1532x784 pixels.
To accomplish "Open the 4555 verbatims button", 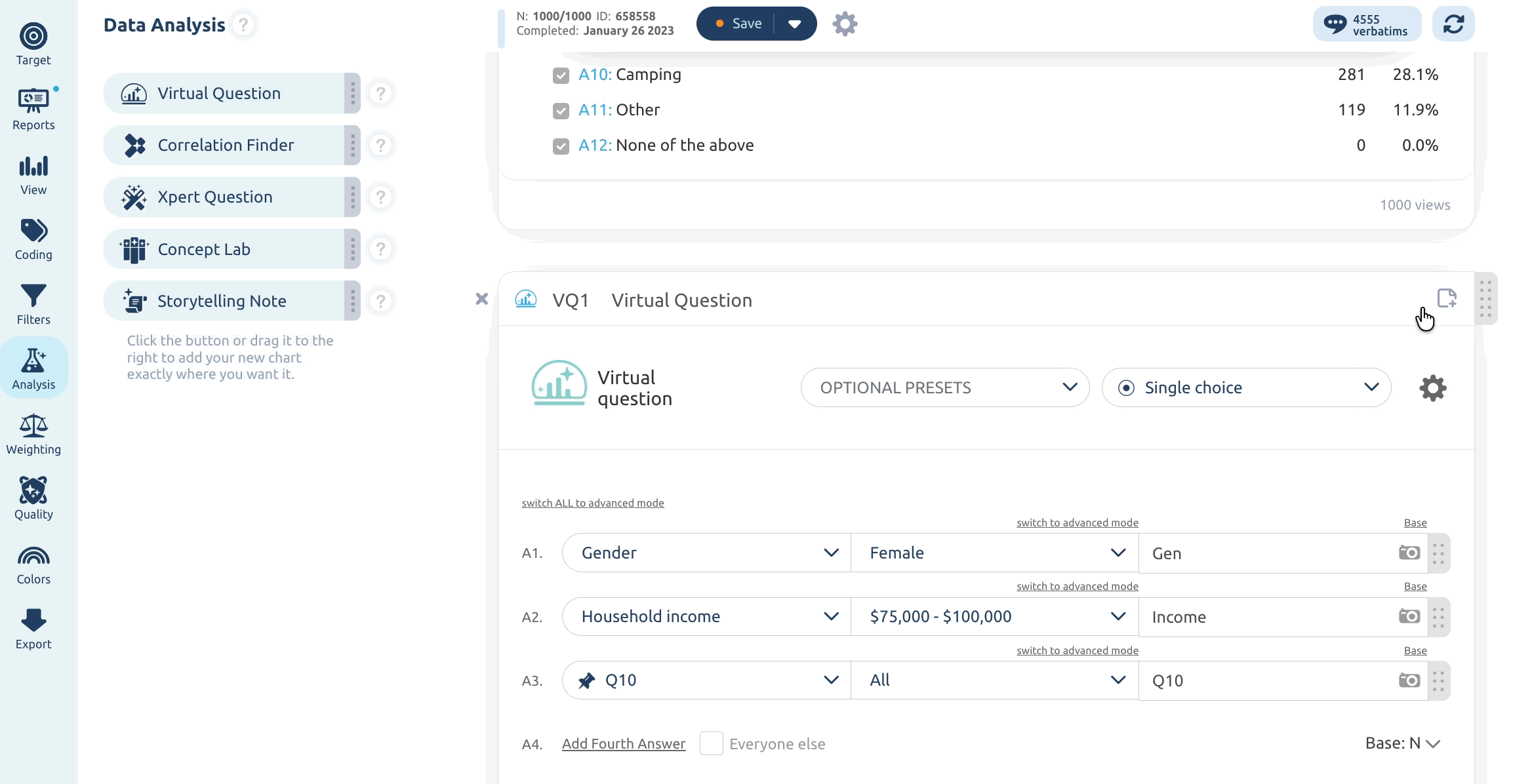I will 1367,24.
